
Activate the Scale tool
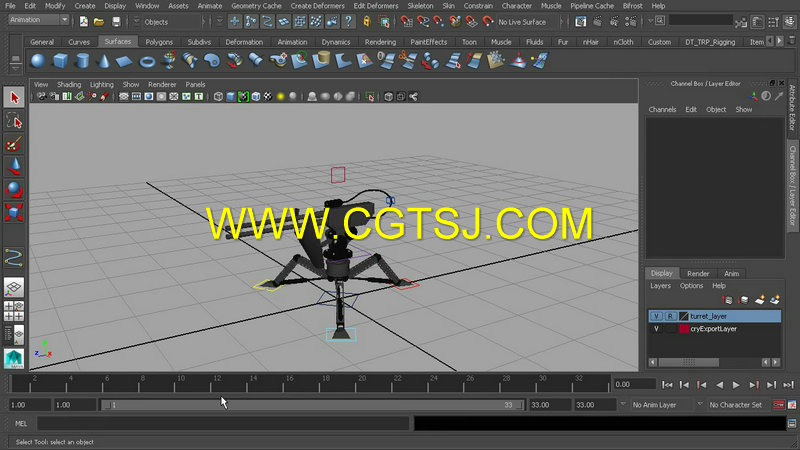(14, 212)
